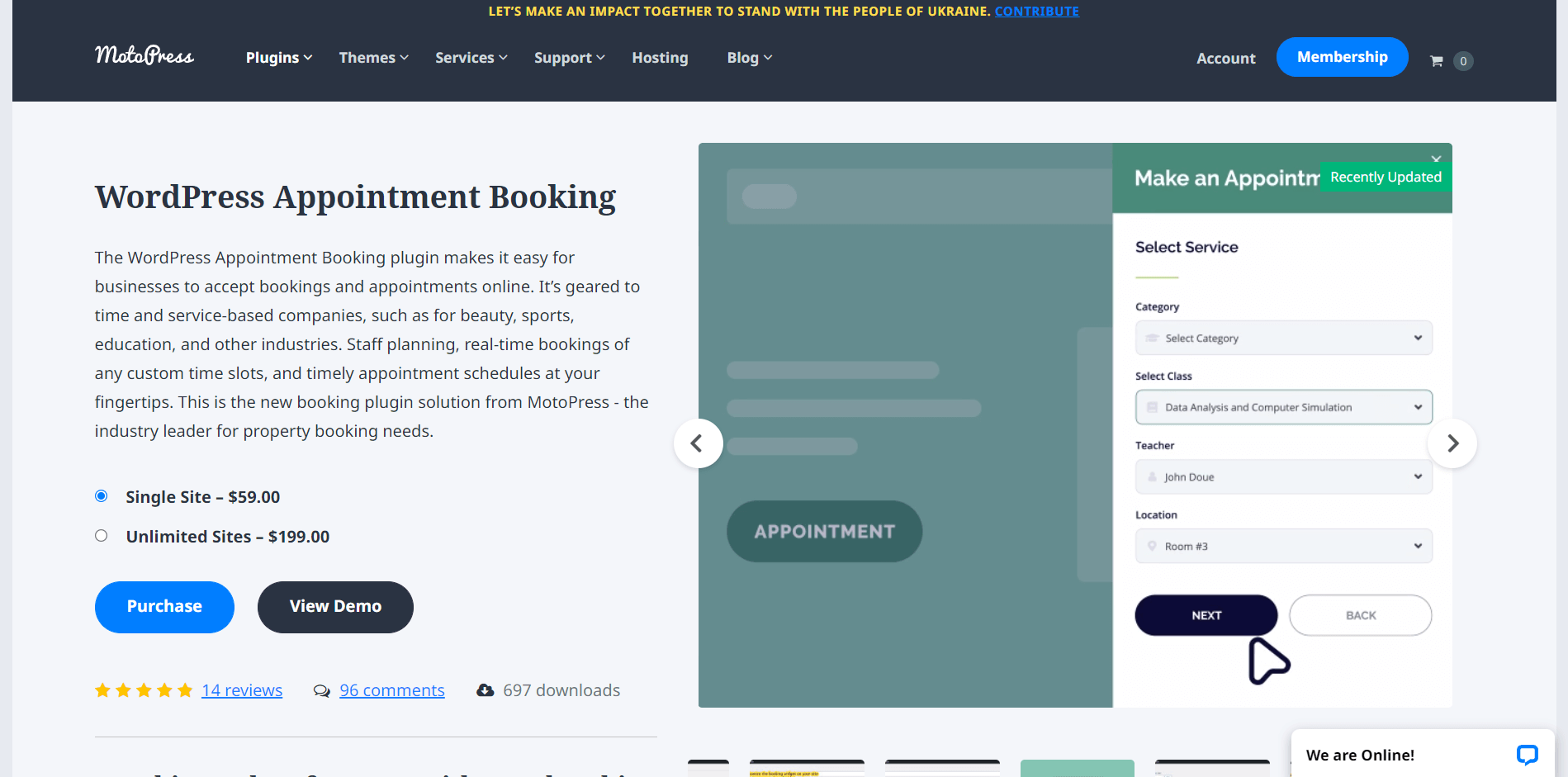Viewport: 1568px width, 777px height.
Task: Open the shopping cart icon
Action: [1437, 61]
